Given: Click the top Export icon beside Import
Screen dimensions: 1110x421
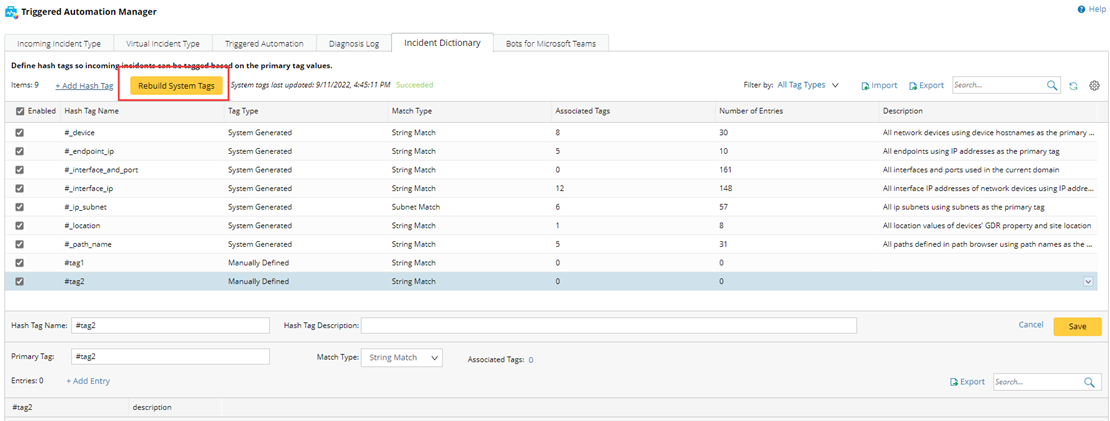Looking at the screenshot, I should point(913,86).
